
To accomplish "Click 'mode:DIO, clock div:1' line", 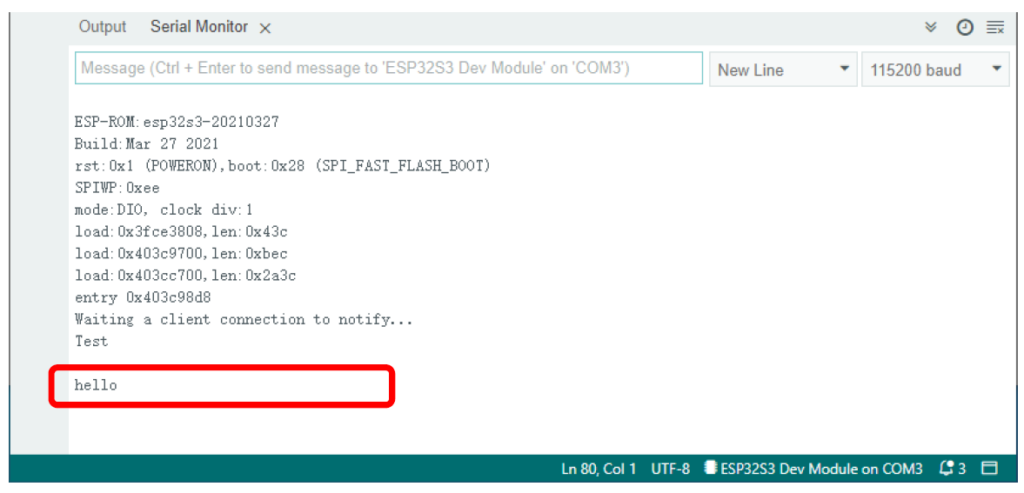I will click(x=164, y=210).
